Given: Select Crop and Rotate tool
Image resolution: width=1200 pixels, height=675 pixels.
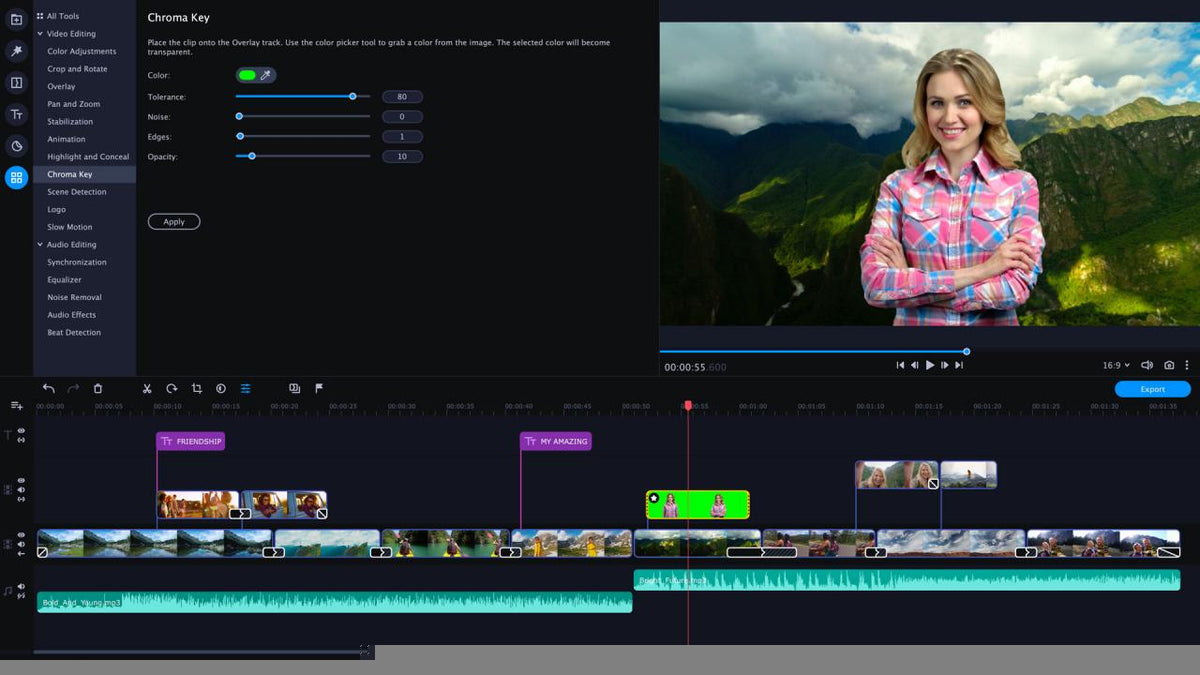Looking at the screenshot, I should (77, 69).
